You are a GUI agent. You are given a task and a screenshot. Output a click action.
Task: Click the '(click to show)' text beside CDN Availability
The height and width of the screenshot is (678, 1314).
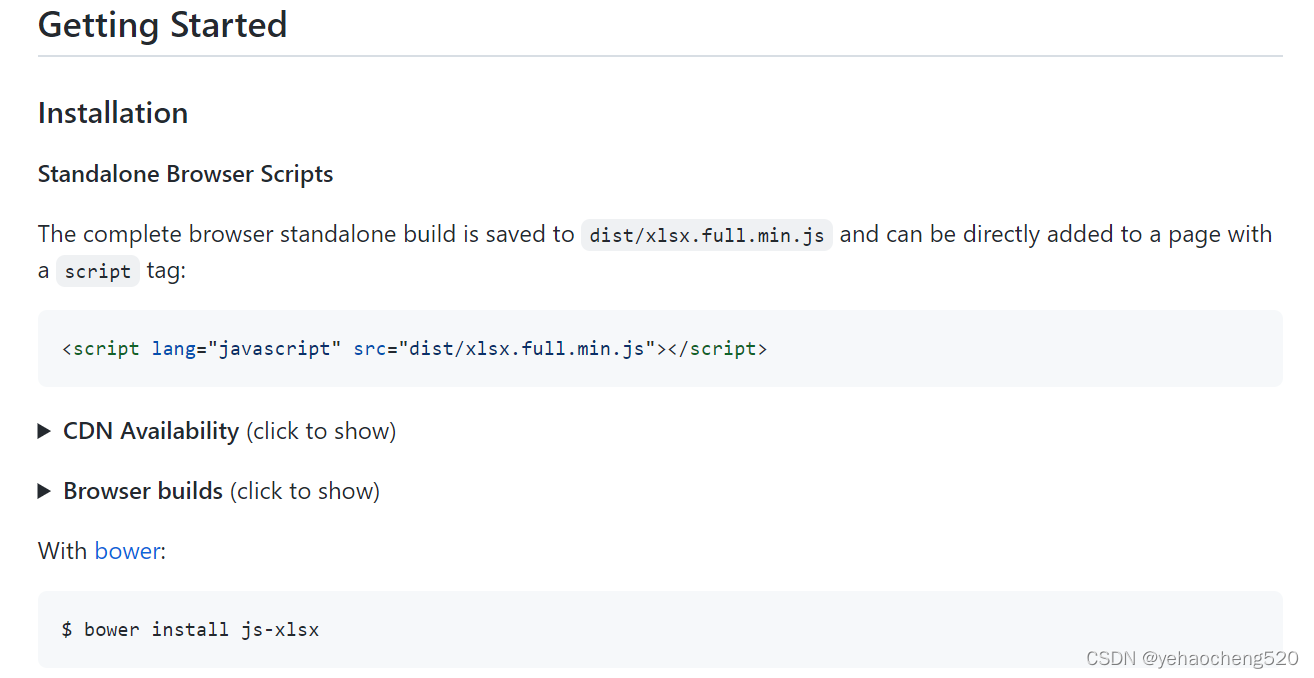(x=321, y=431)
